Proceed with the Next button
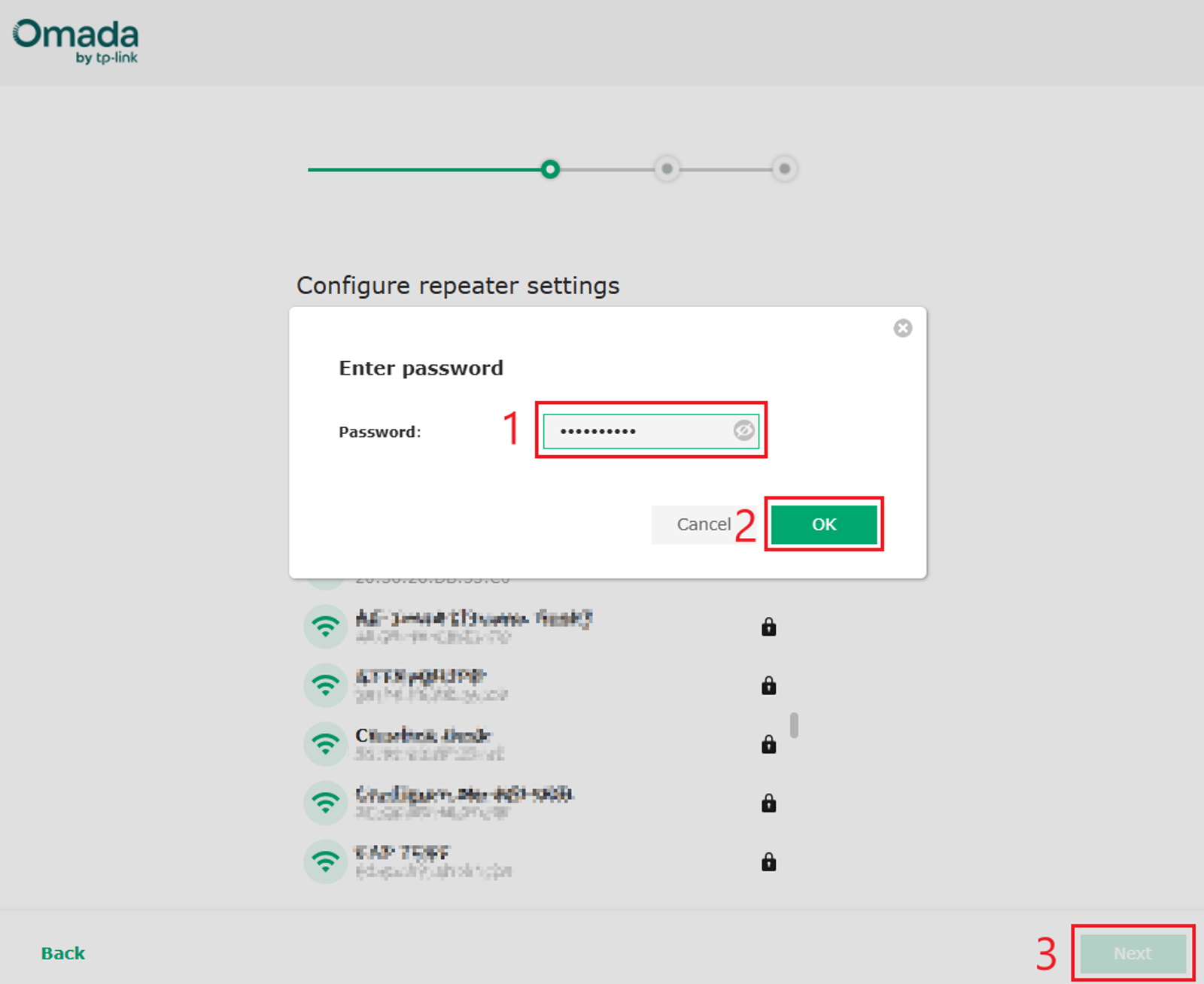The image size is (1204, 984). click(x=1133, y=953)
